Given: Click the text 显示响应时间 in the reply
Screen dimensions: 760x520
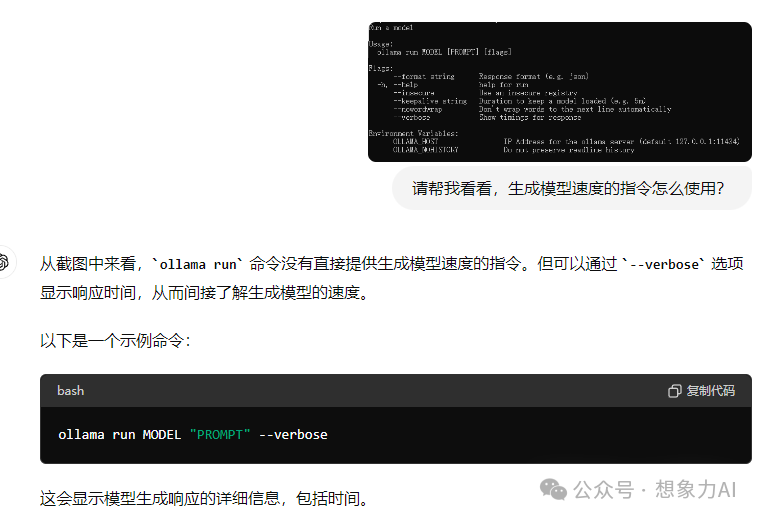Looking at the screenshot, I should point(88,293).
